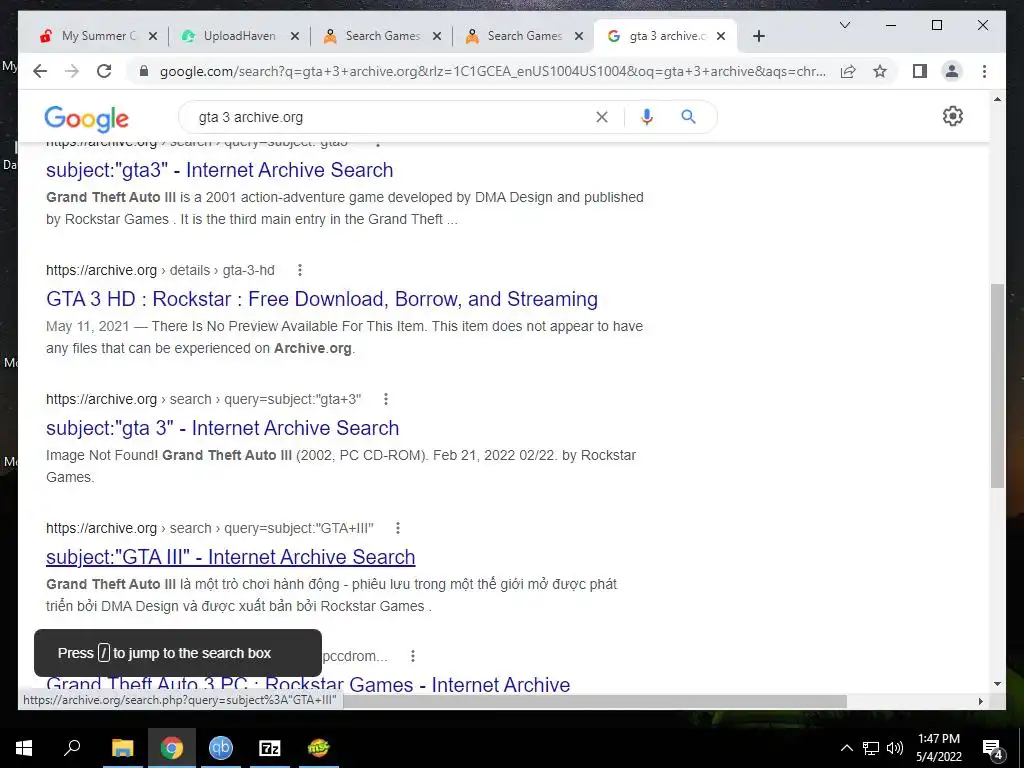Open more options for pccdrom result
Image resolution: width=1024 pixels, height=768 pixels.
pos(413,656)
